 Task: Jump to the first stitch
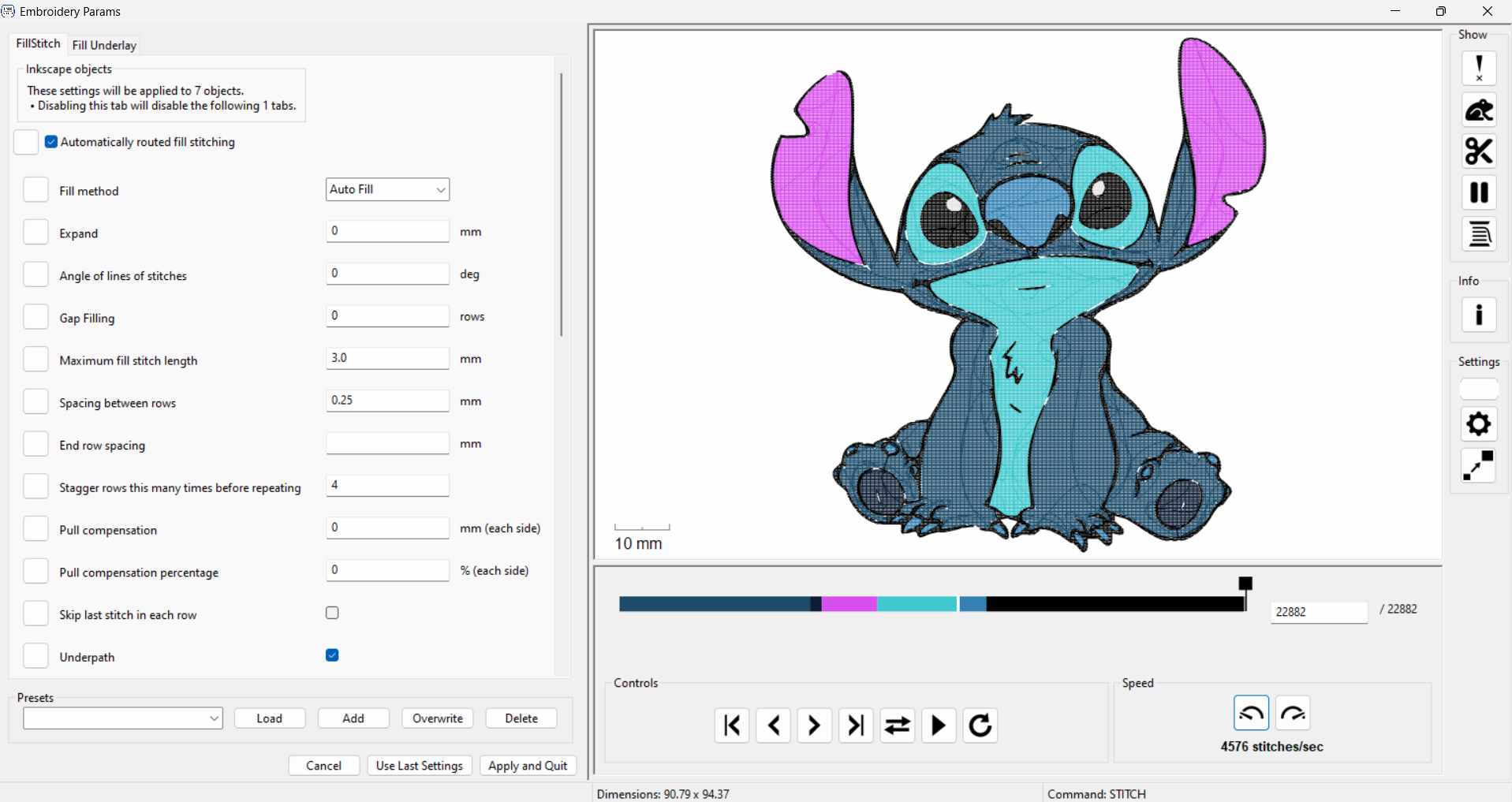[732, 726]
